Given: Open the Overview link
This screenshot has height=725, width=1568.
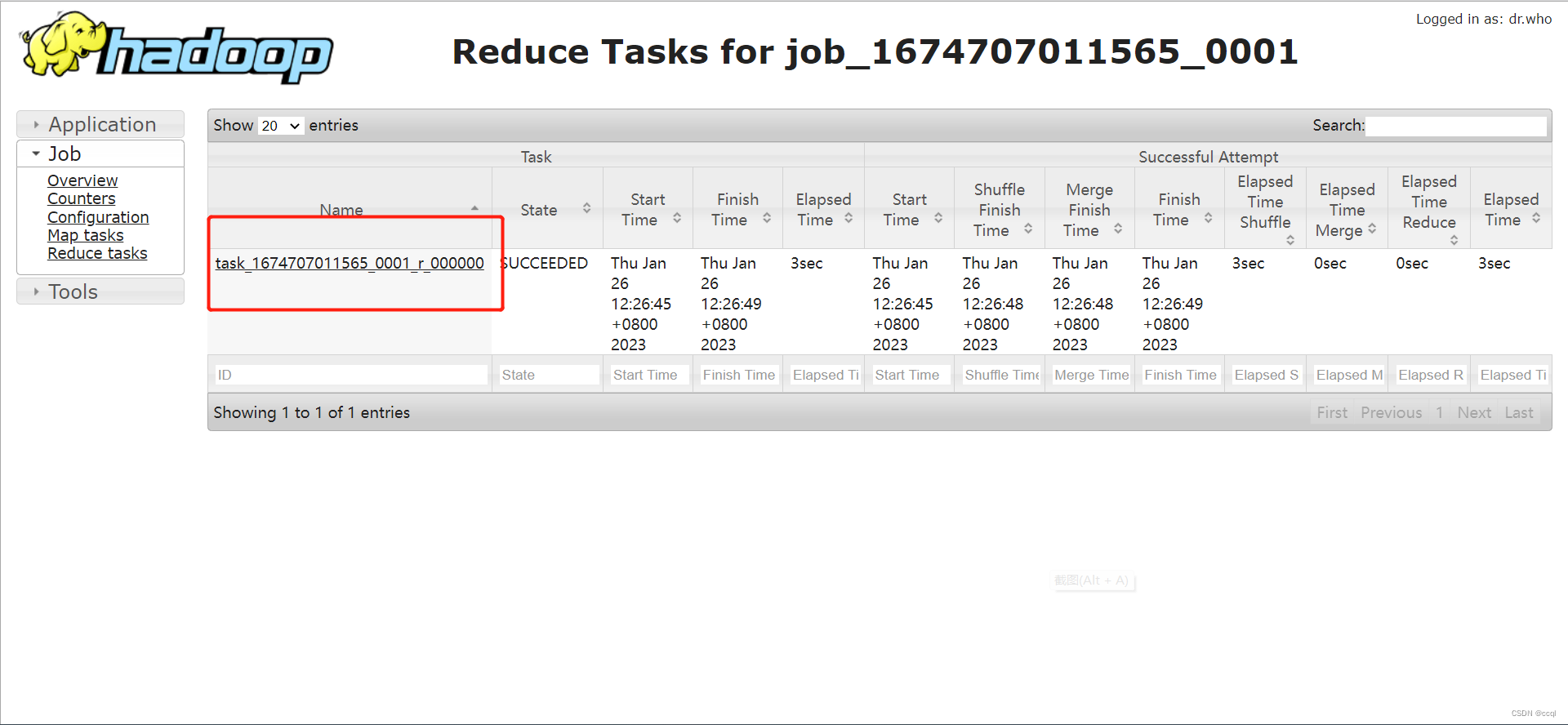Looking at the screenshot, I should point(82,180).
